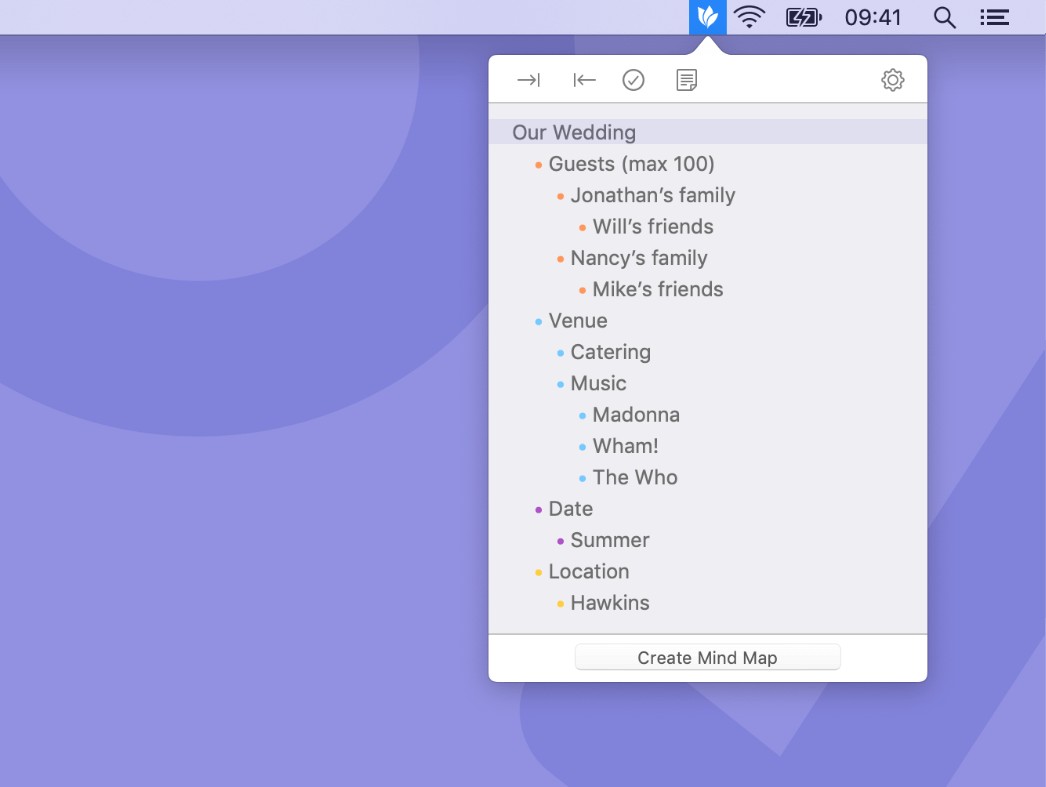
Task: Open the note attachment tool
Action: (x=686, y=79)
